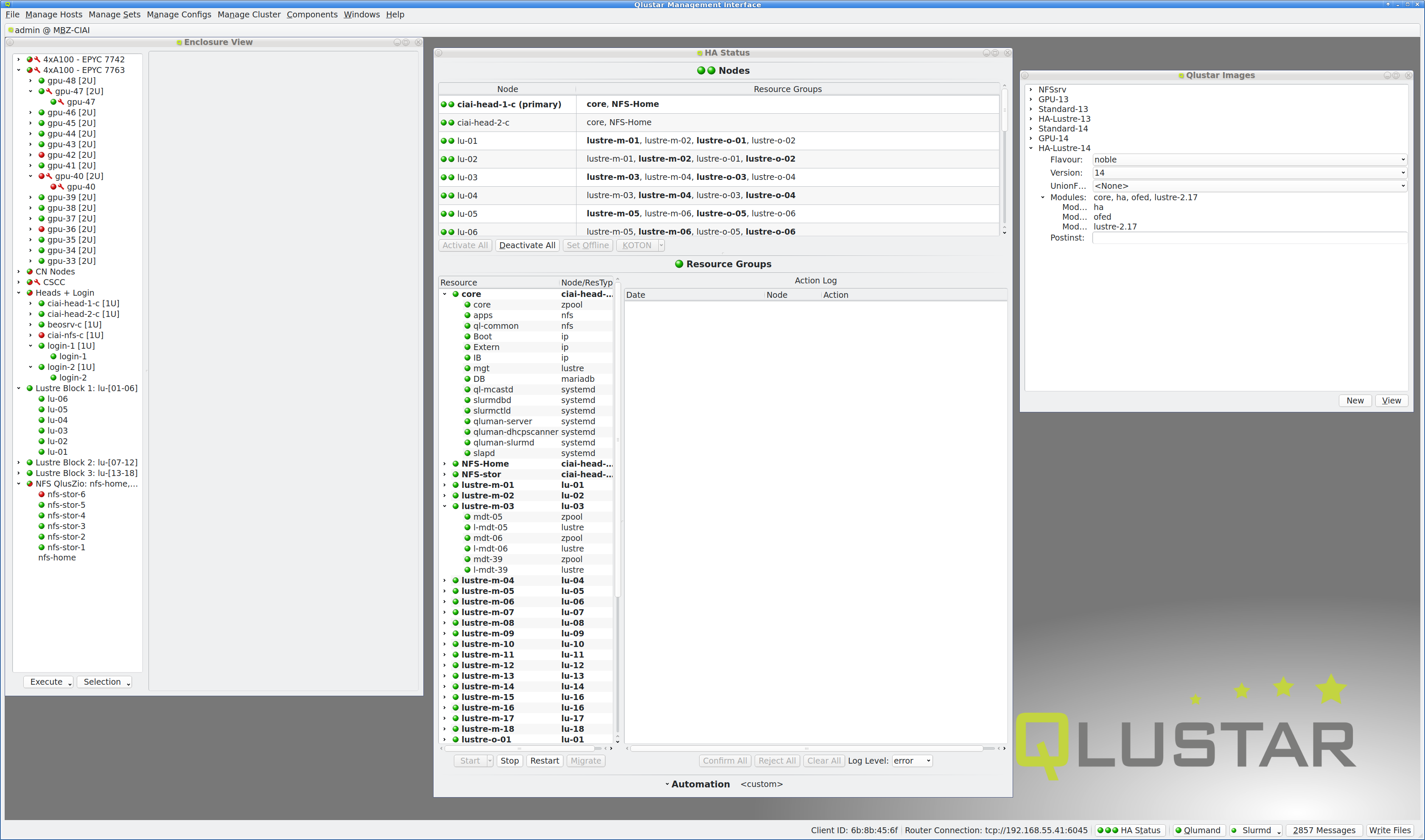Expand the Lustre Block 2: lu-[07-12] node
The width and height of the screenshot is (1425, 840).
point(19,462)
